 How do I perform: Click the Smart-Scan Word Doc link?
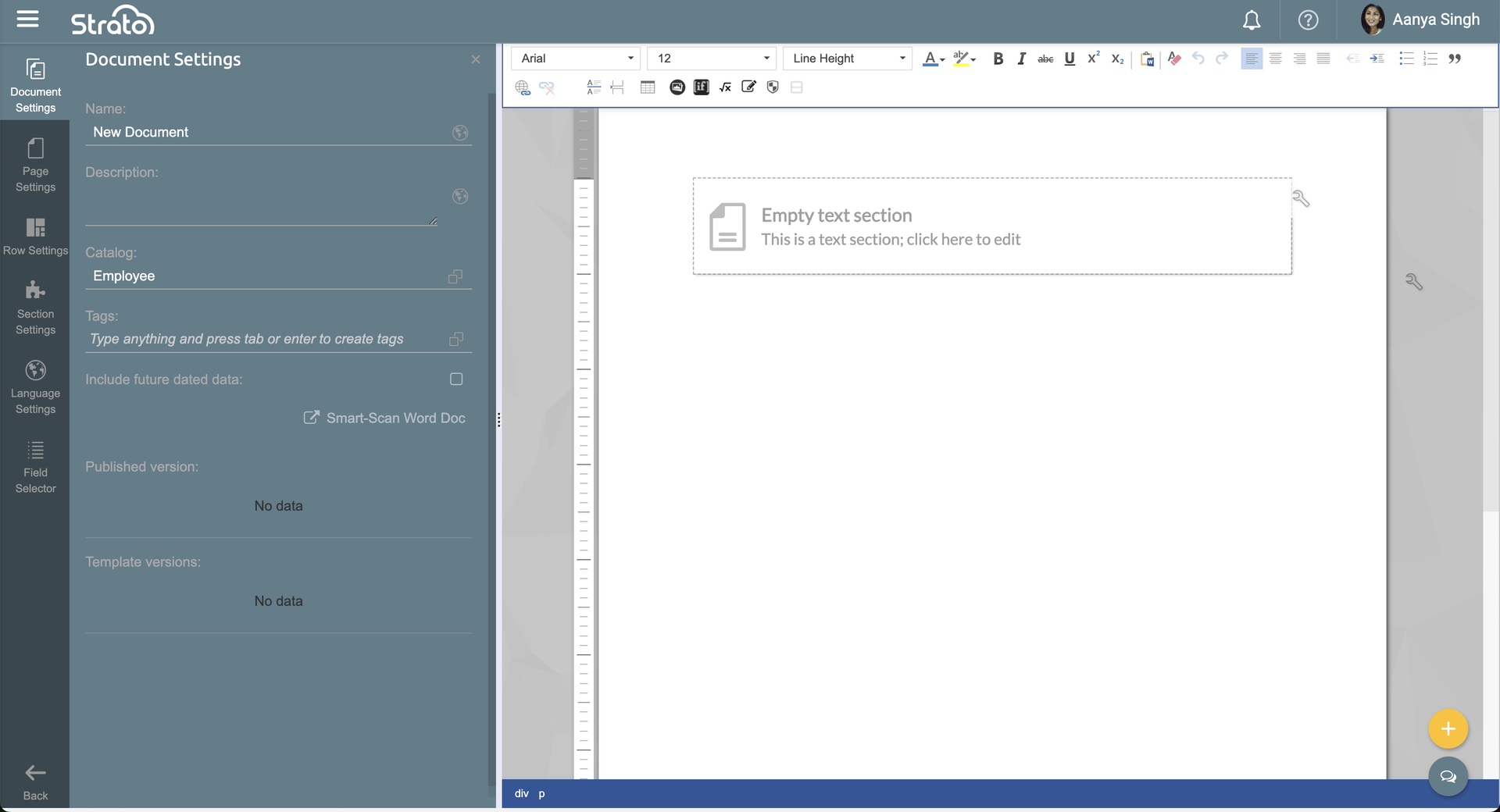(384, 418)
